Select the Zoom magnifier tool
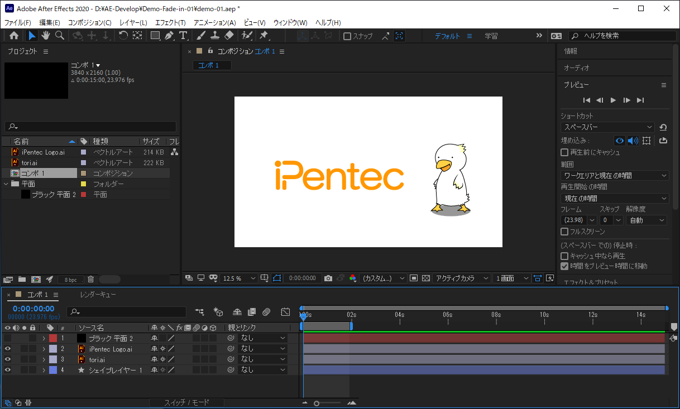Viewport: 680px width, 409px height. pyautogui.click(x=59, y=36)
